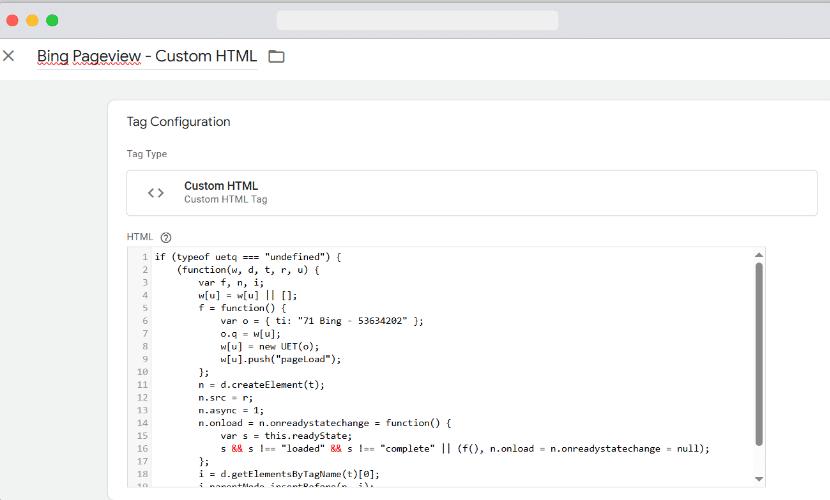Click code line 'w[u] = w[u] || [];'
The width and height of the screenshot is (830, 500).
248,295
